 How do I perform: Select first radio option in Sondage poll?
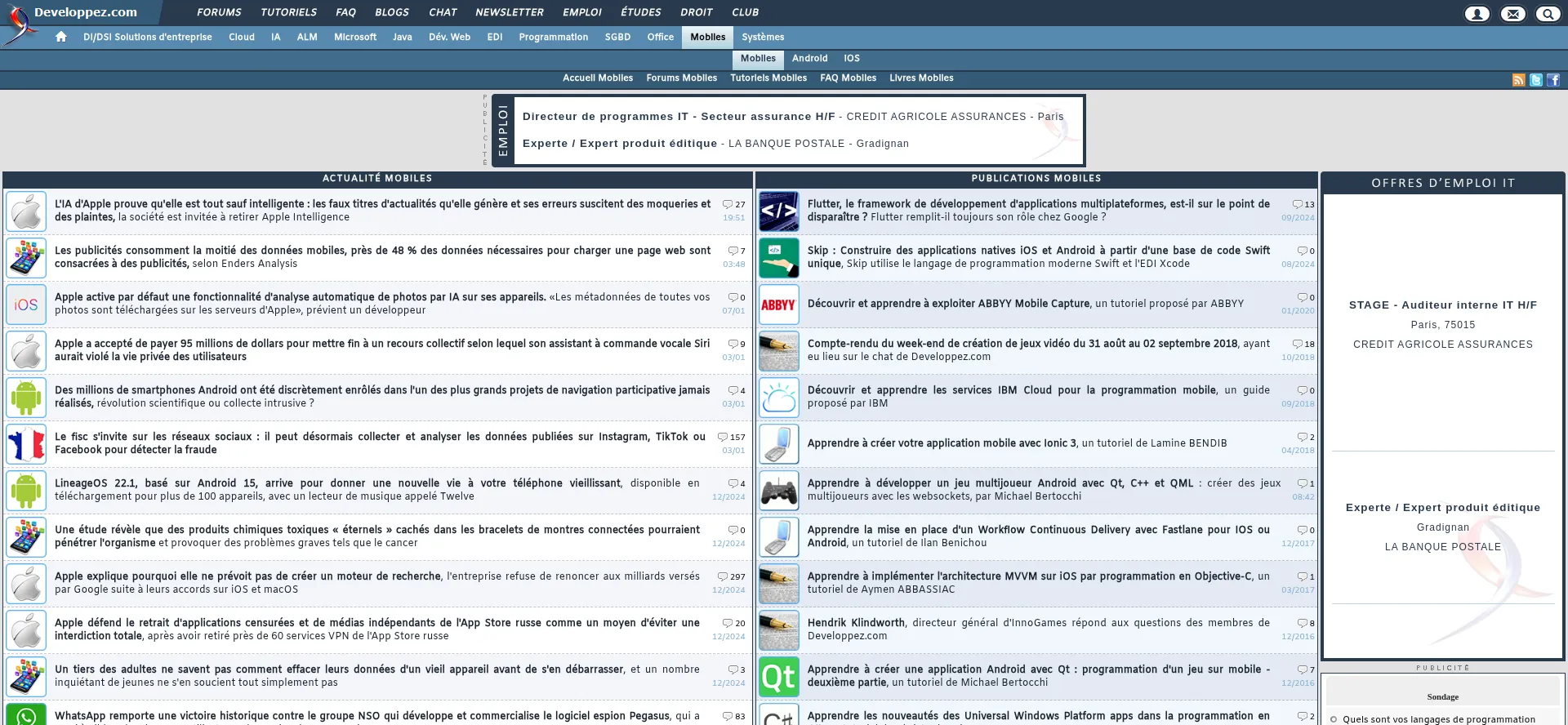[x=1334, y=719]
